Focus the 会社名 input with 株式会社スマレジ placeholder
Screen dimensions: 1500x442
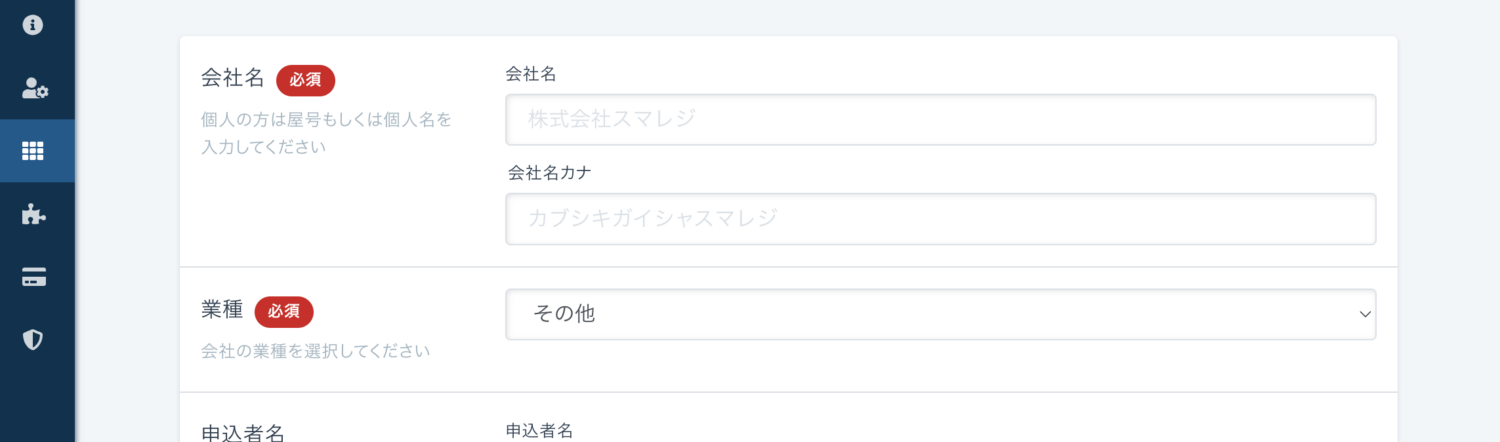[940, 120]
